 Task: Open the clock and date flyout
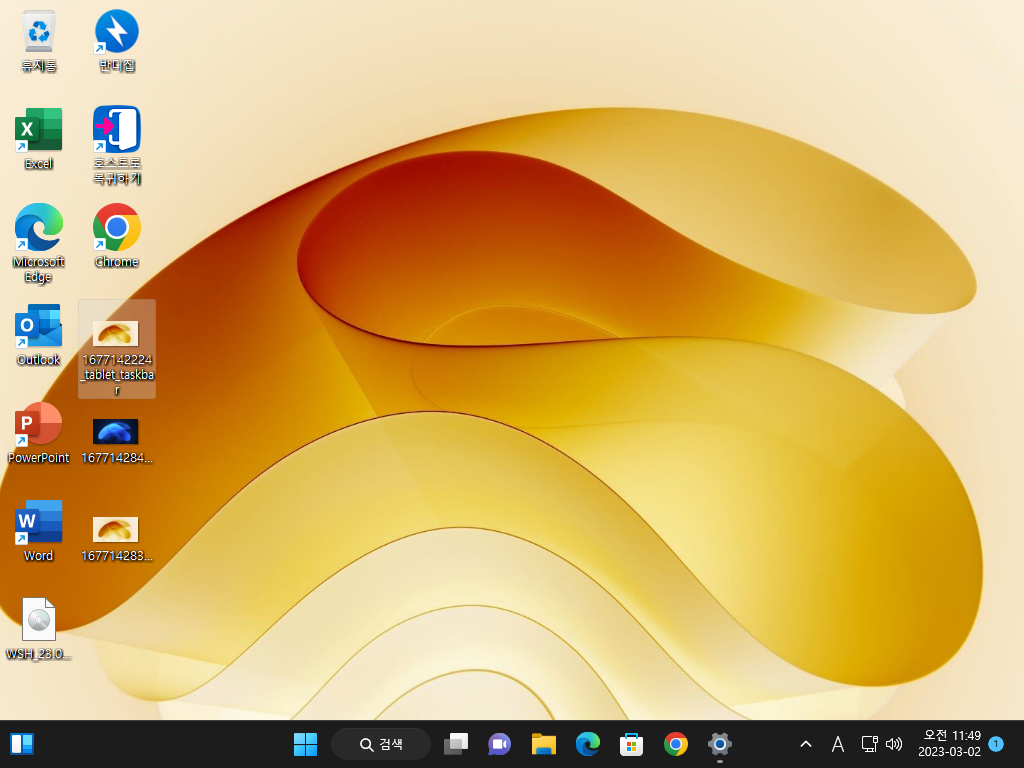(949, 744)
